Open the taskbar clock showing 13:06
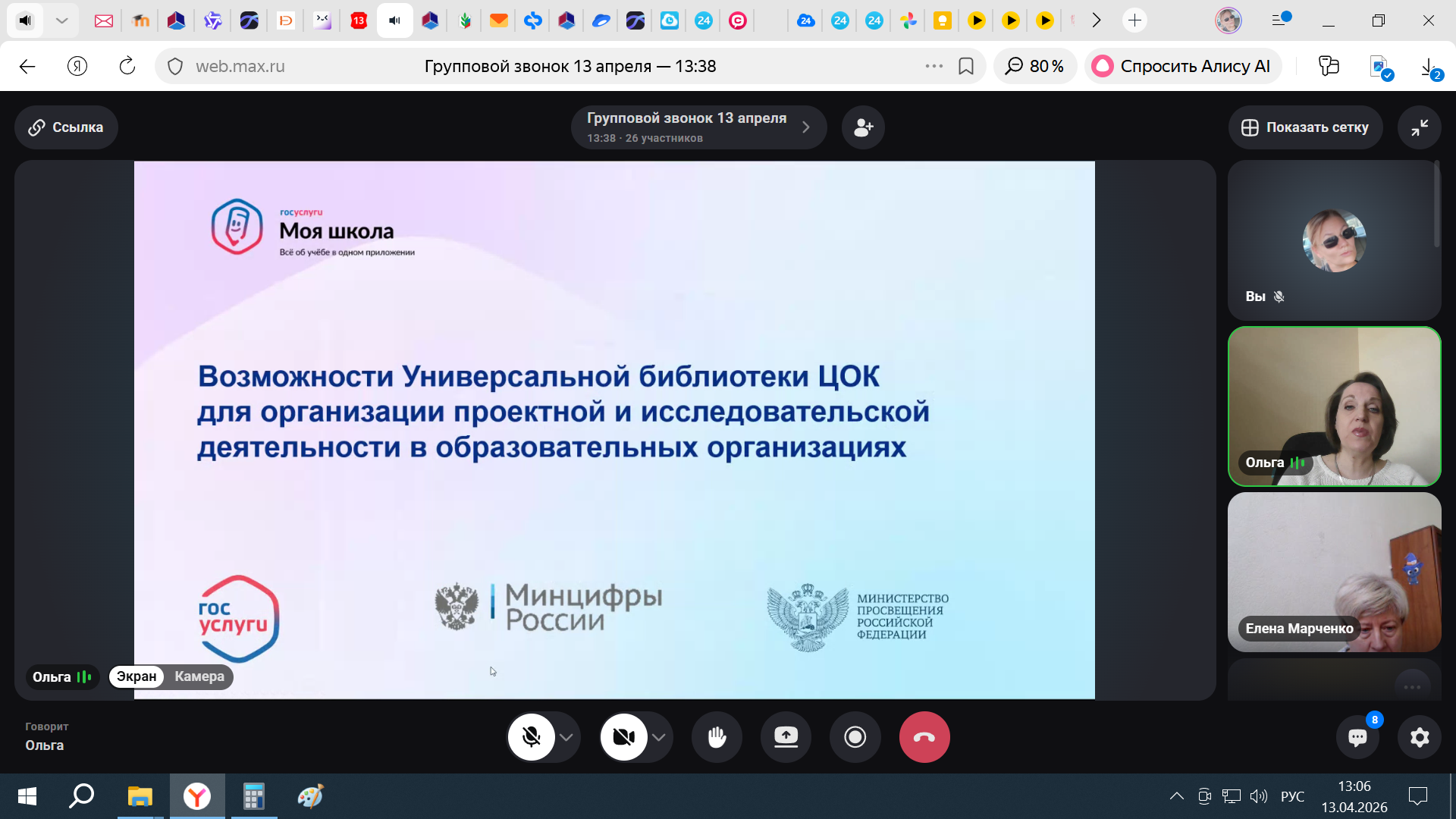 (x=1354, y=796)
